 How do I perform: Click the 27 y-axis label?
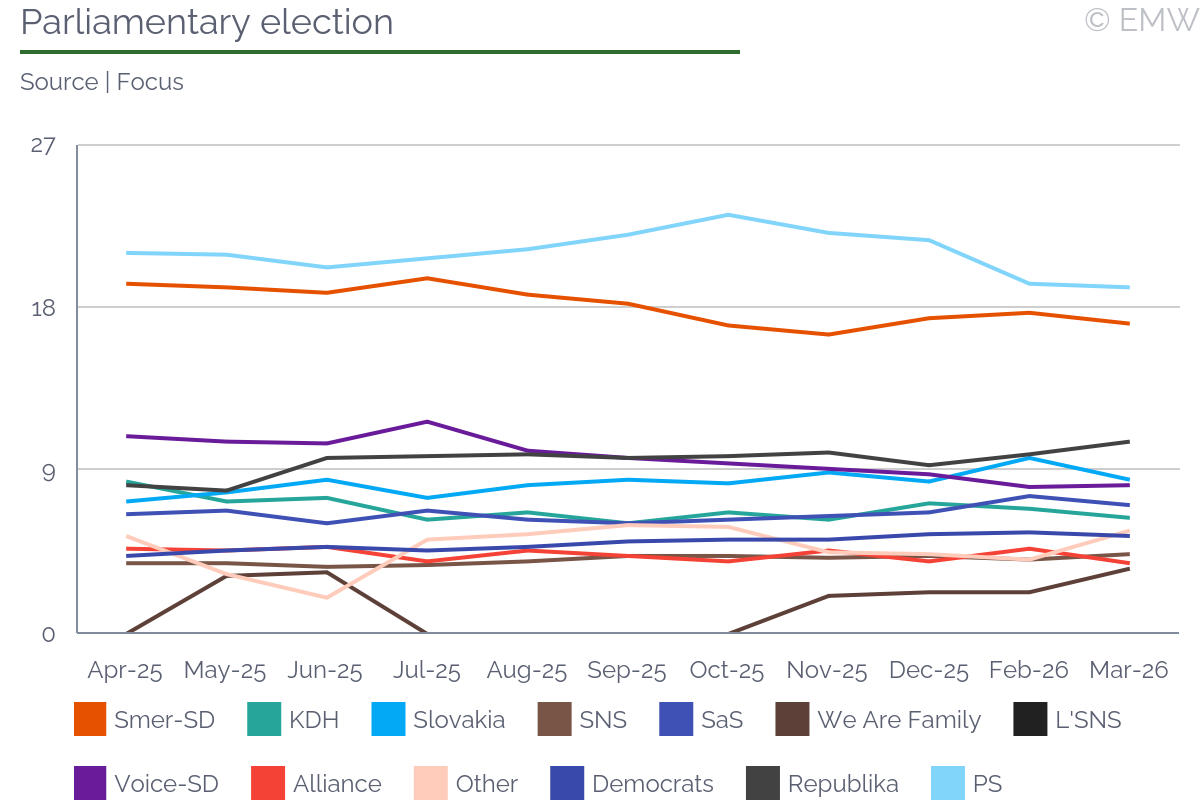[x=43, y=146]
